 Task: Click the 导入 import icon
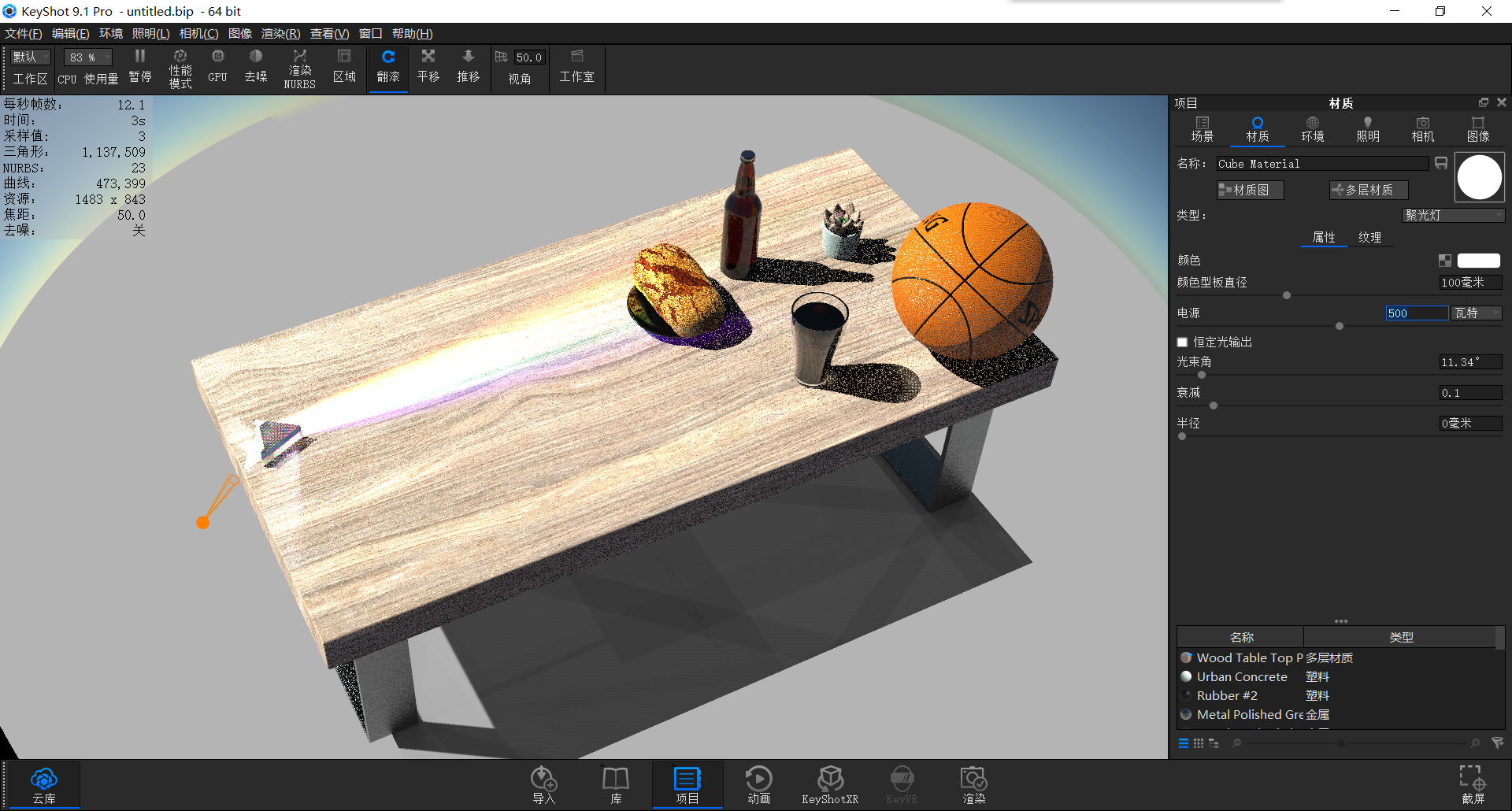click(543, 783)
